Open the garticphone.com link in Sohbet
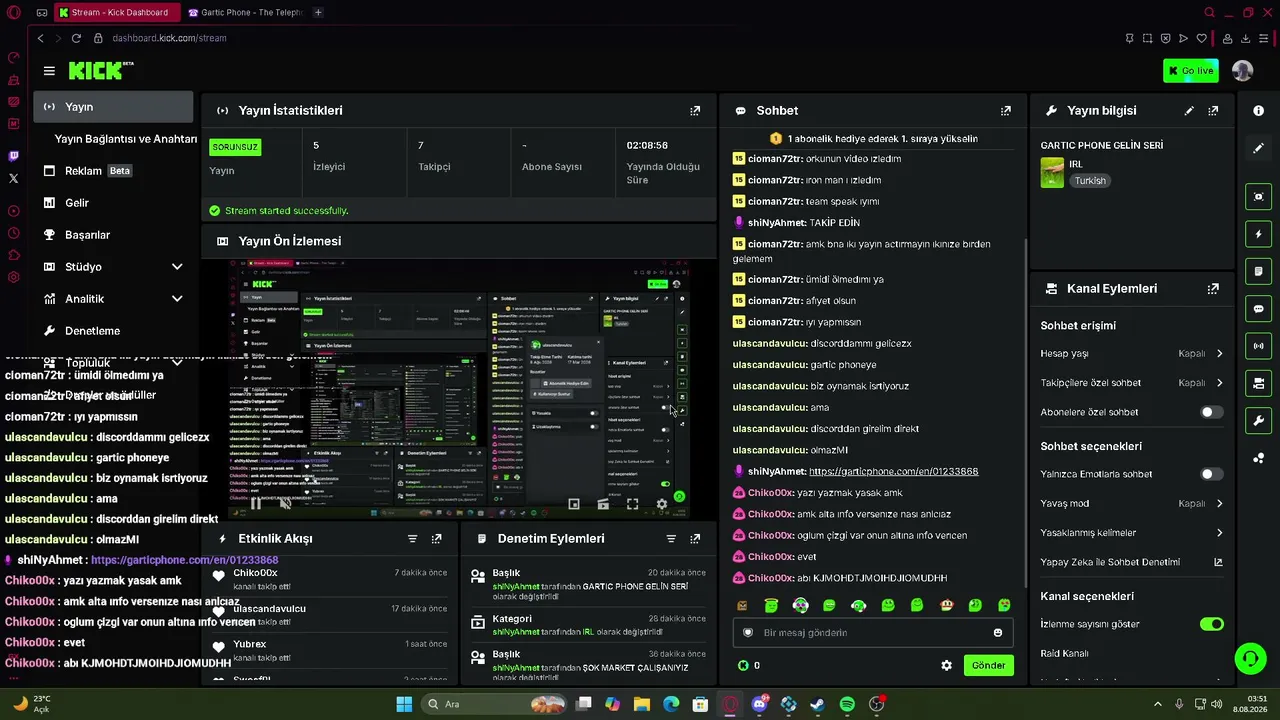The image size is (1280, 720). pos(893,472)
